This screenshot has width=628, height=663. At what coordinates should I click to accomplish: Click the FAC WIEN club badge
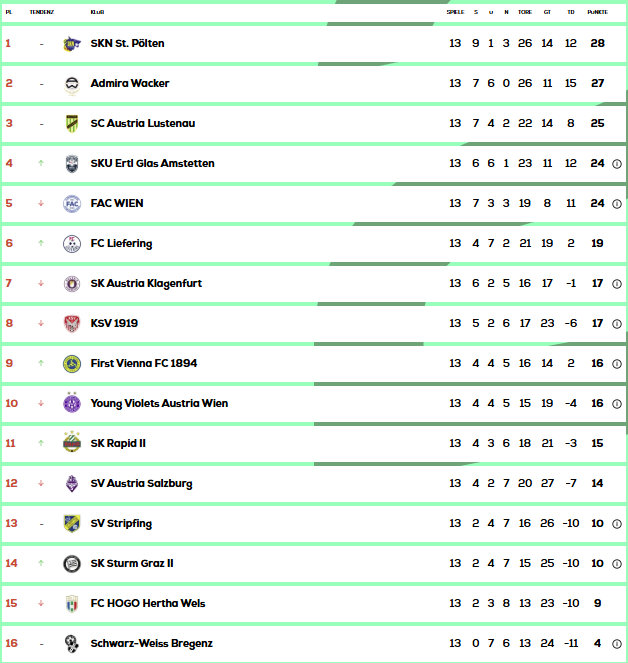(71, 203)
